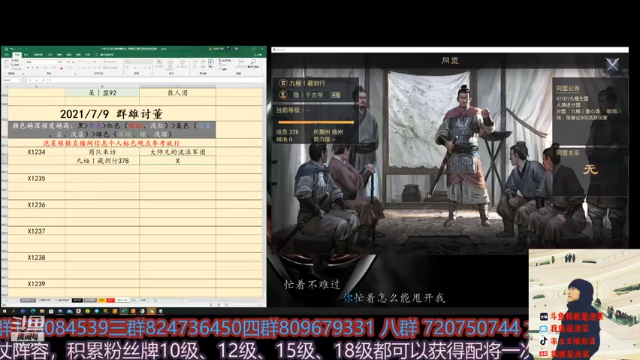The image size is (640, 360).
Task: Open the Excel Home ribbon tab
Action: coord(17,55)
